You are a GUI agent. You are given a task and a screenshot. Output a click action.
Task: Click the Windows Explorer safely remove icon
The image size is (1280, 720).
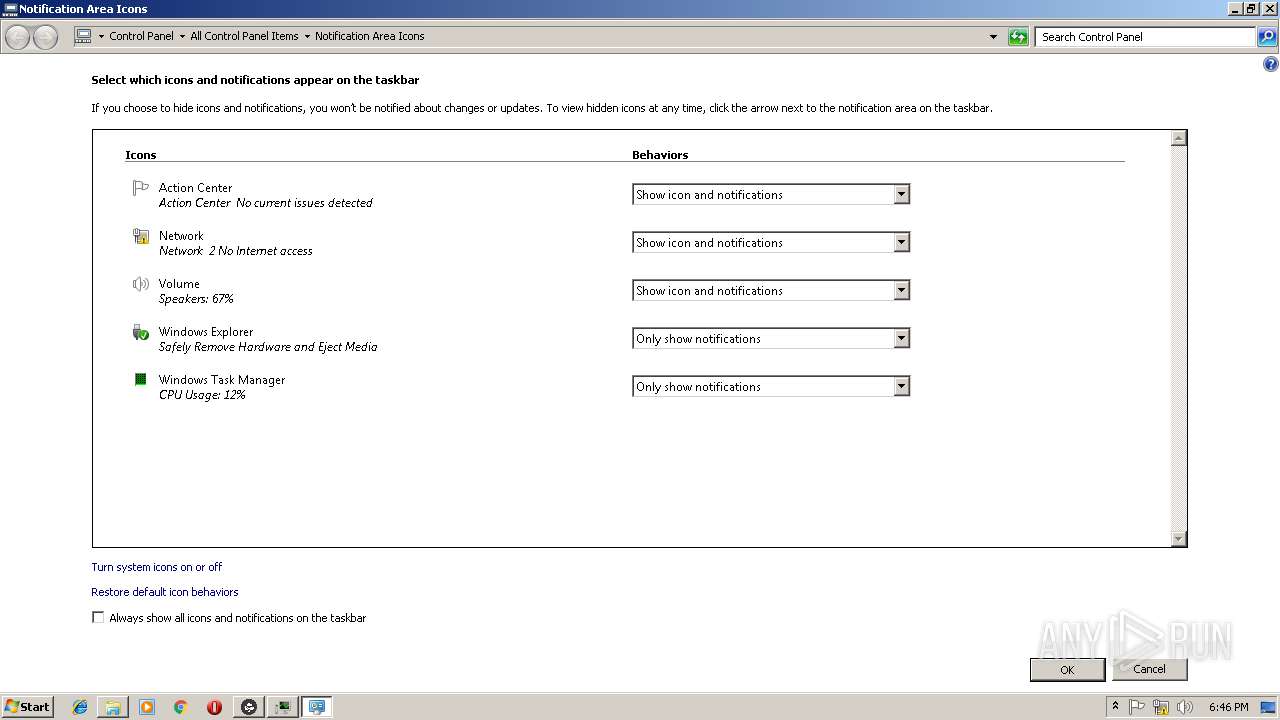point(141,332)
